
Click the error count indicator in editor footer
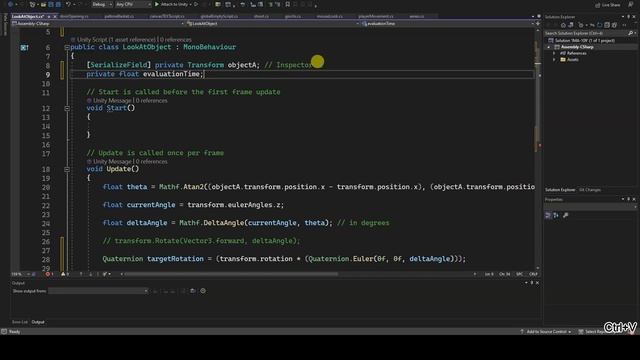[x=49, y=274]
